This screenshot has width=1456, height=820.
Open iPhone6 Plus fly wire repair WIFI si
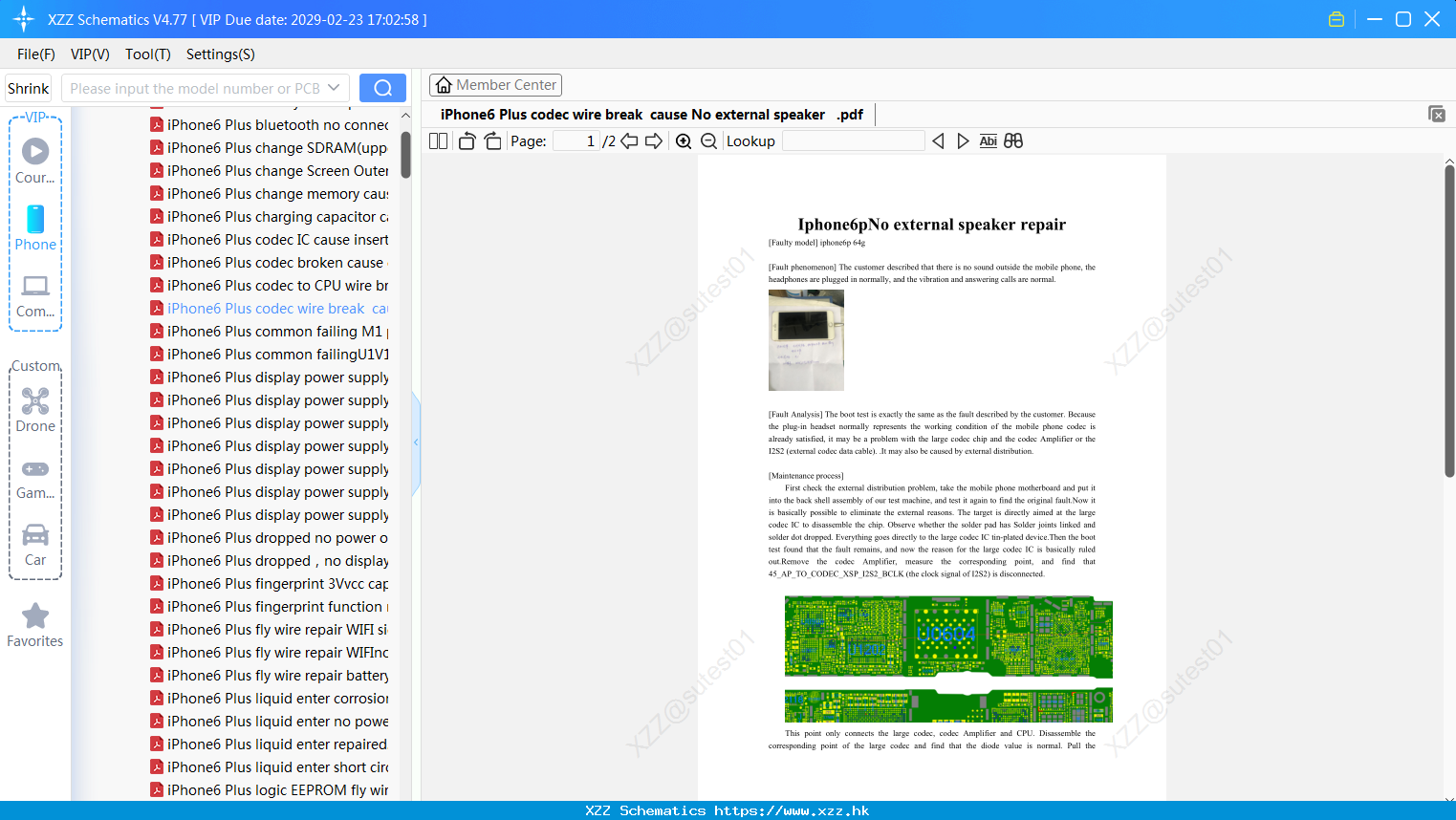(270, 630)
